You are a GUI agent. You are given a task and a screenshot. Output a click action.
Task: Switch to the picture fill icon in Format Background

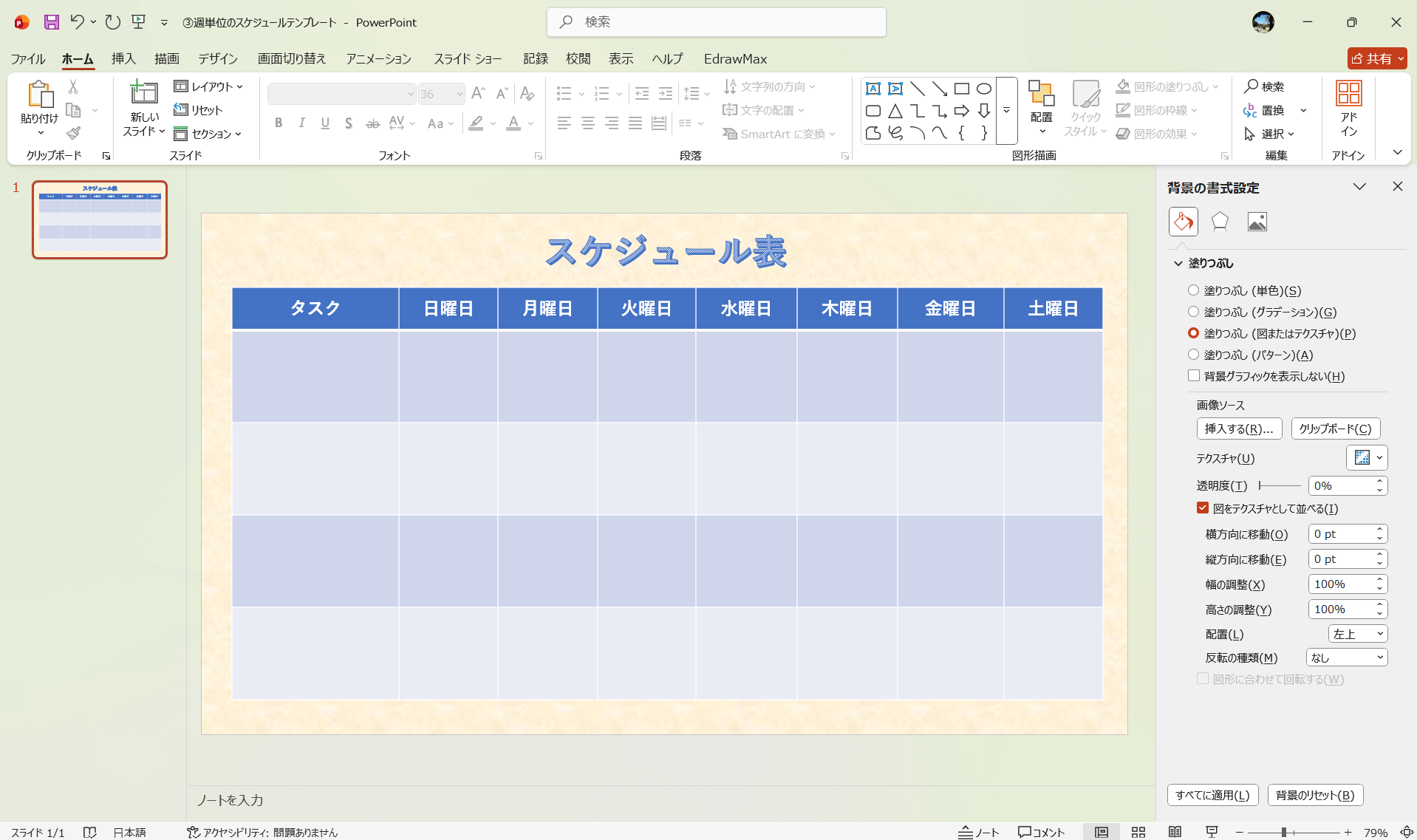(1256, 221)
